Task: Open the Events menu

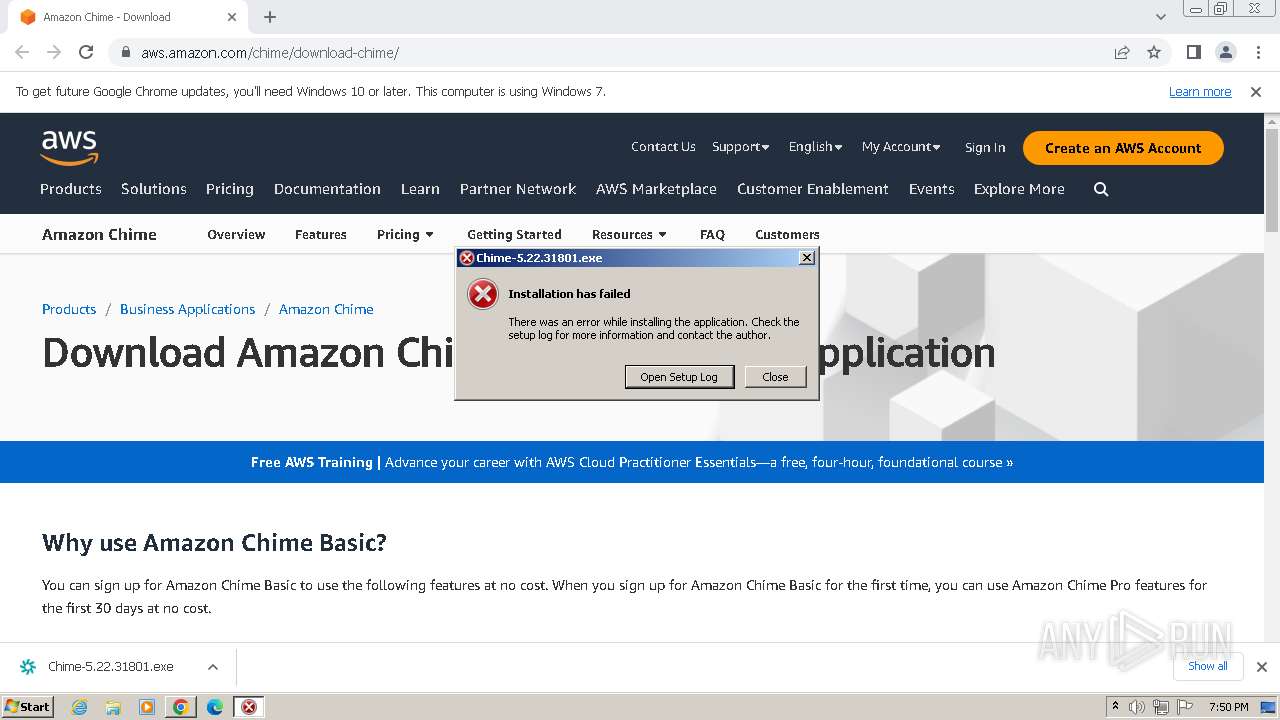Action: click(932, 189)
